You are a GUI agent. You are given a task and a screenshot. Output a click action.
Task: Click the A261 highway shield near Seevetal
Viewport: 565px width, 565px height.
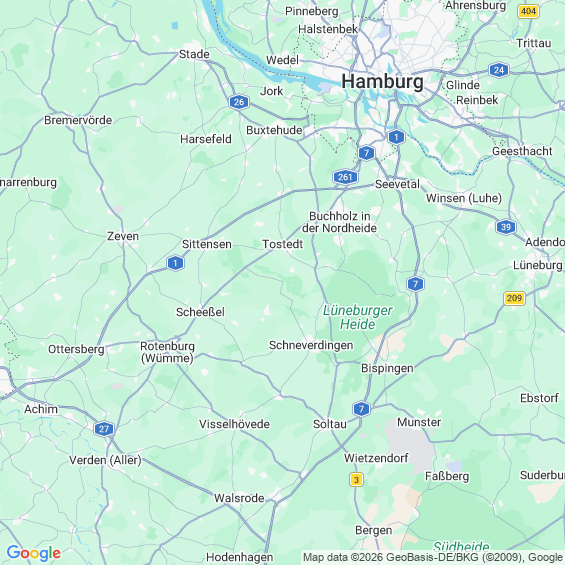345,177
